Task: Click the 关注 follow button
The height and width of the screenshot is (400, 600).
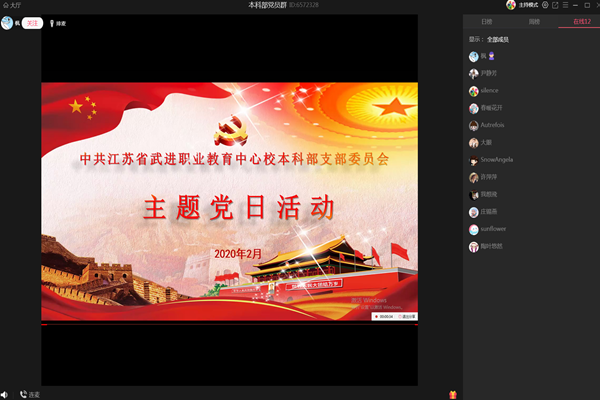Action: click(x=32, y=23)
